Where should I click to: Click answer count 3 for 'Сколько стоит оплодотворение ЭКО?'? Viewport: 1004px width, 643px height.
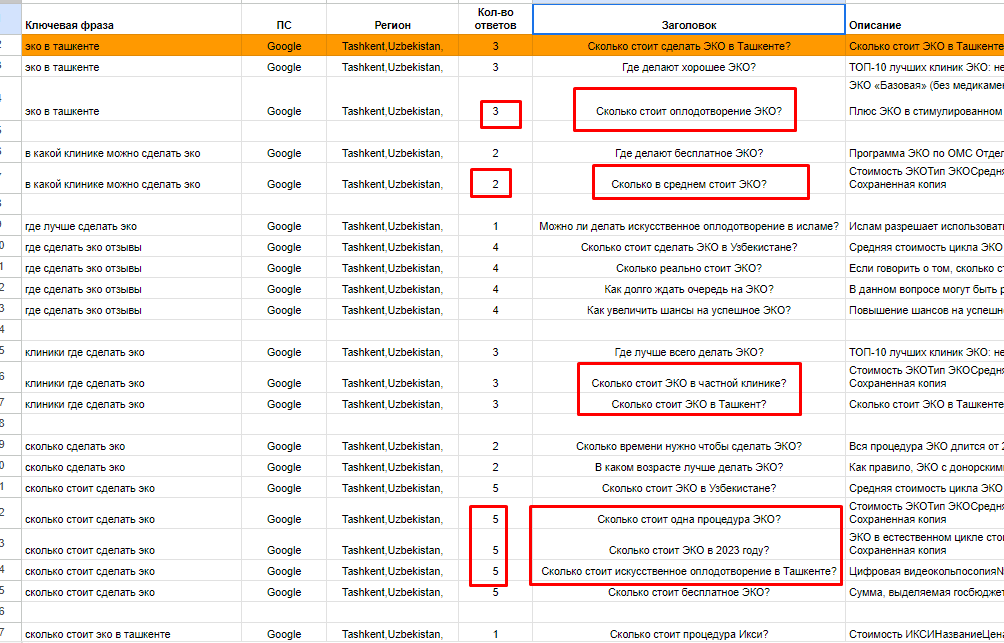496,99
